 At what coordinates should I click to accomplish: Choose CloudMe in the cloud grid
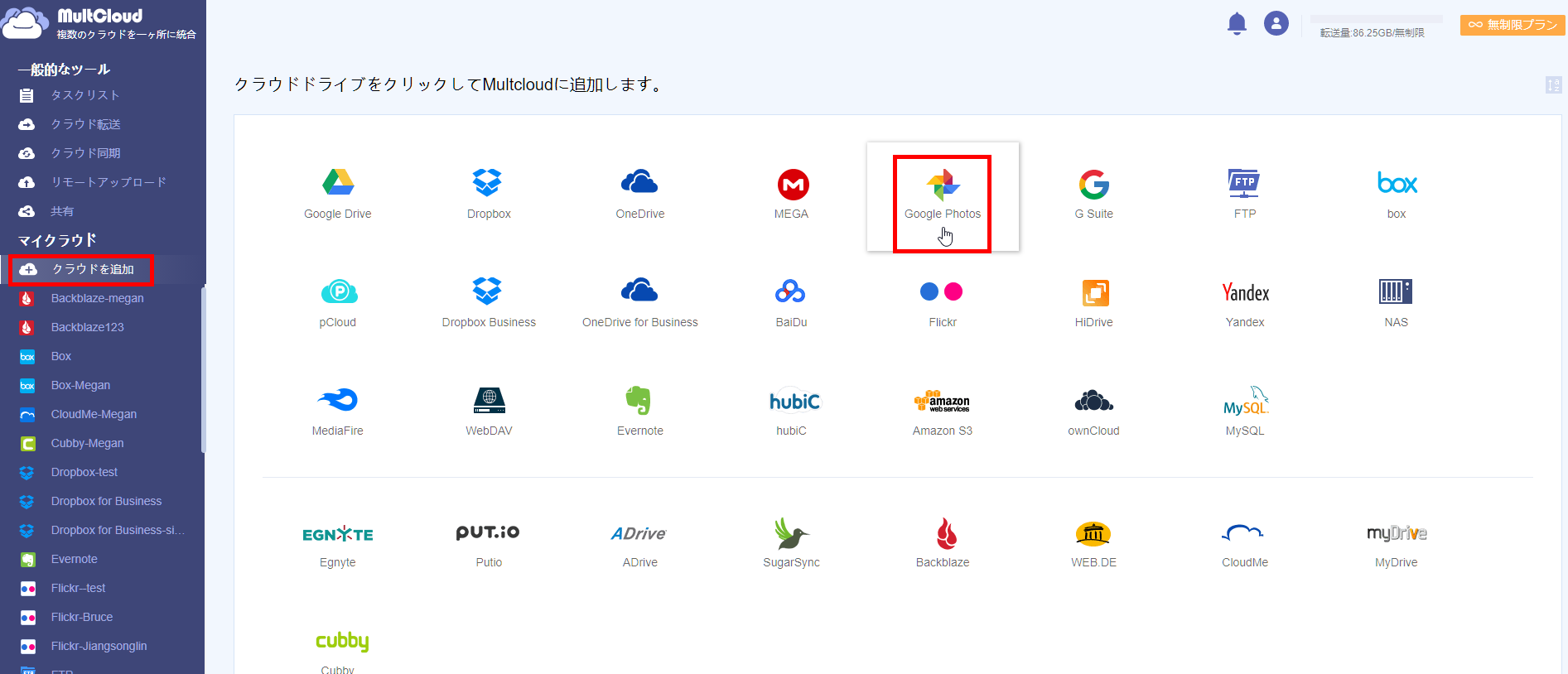point(1245,543)
